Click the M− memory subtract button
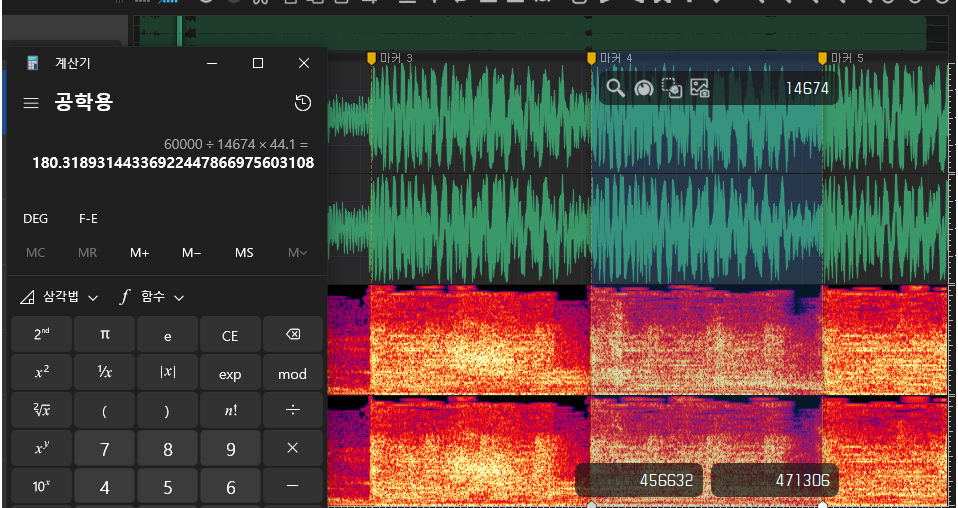This screenshot has height=508, width=958. click(x=192, y=252)
